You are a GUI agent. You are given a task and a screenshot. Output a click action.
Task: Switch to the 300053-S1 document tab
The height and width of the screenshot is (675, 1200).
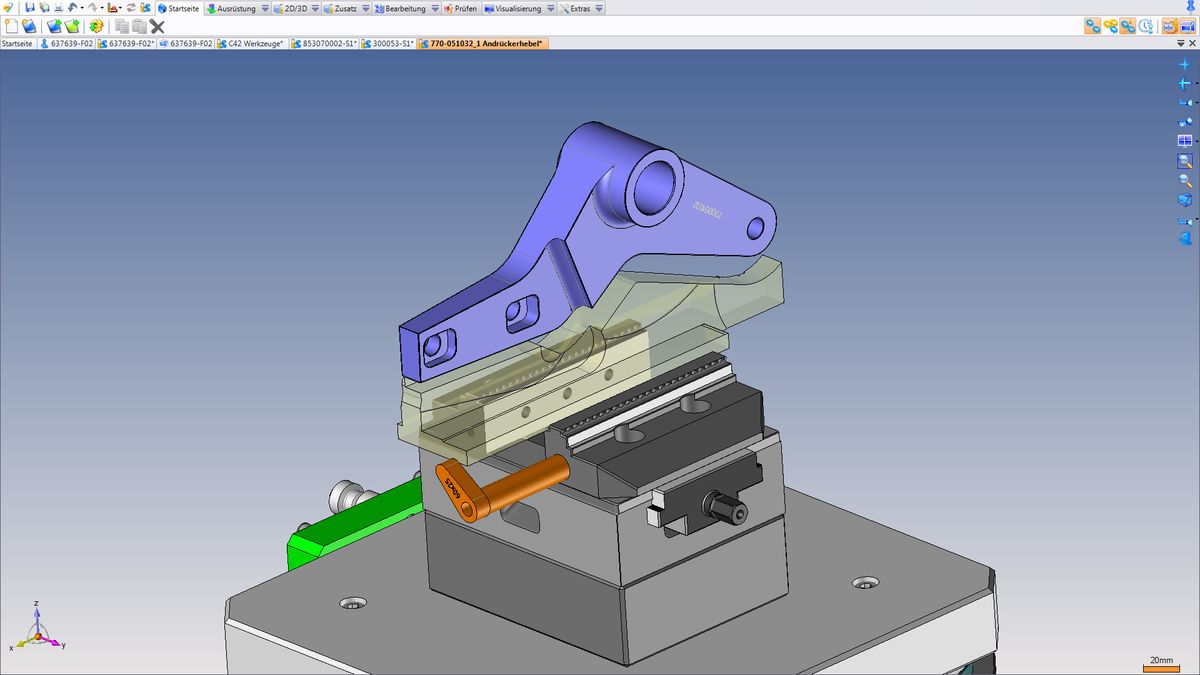[x=388, y=44]
